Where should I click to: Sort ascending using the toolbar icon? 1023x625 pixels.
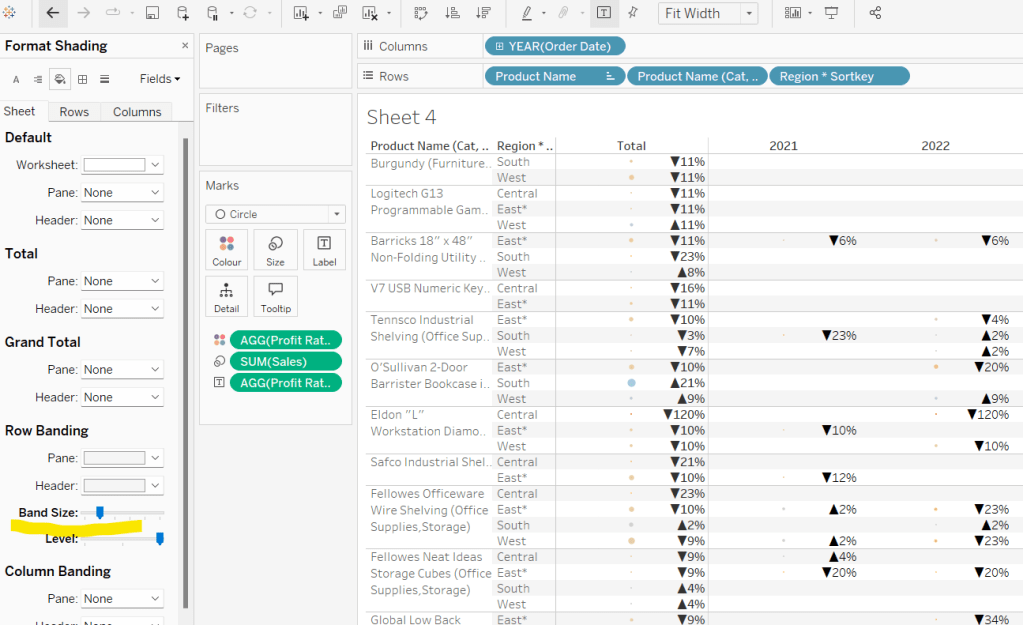[x=452, y=13]
